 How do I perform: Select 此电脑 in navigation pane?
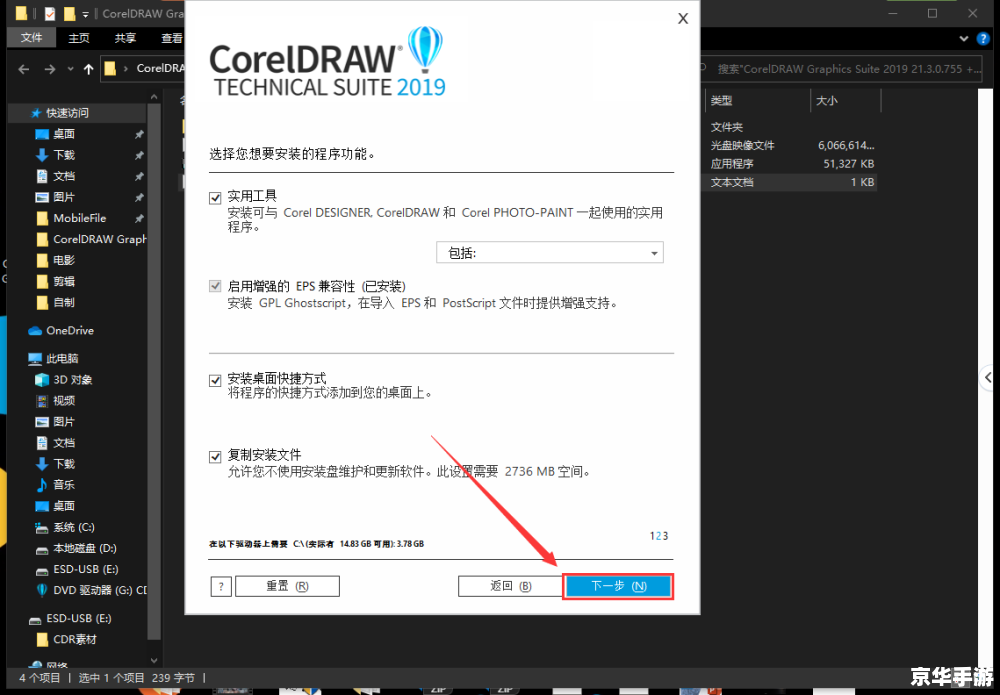point(62,358)
